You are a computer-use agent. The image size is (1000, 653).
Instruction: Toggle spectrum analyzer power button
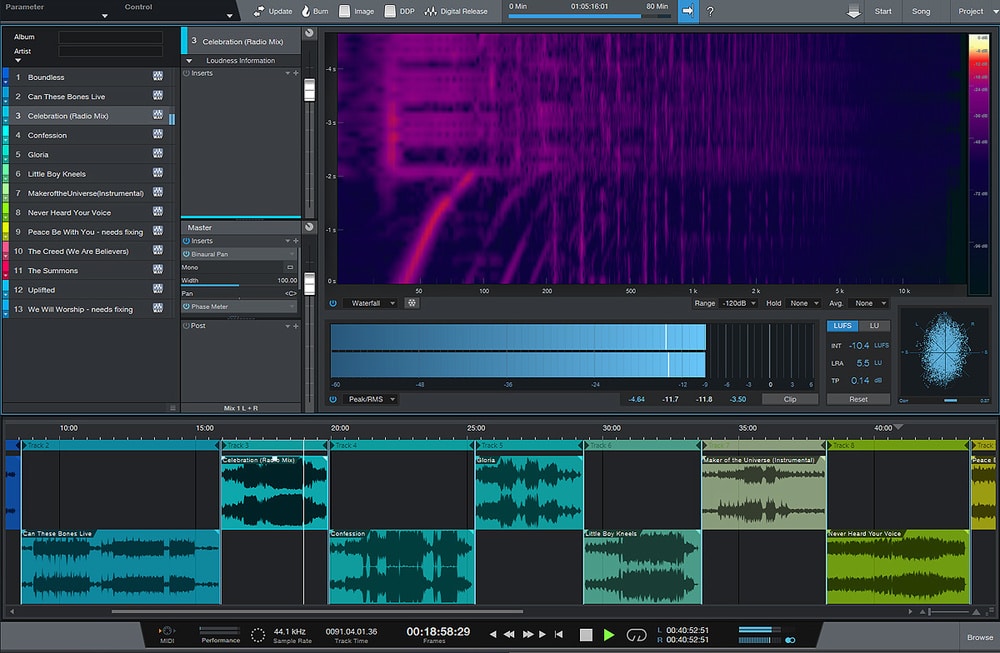pos(333,303)
